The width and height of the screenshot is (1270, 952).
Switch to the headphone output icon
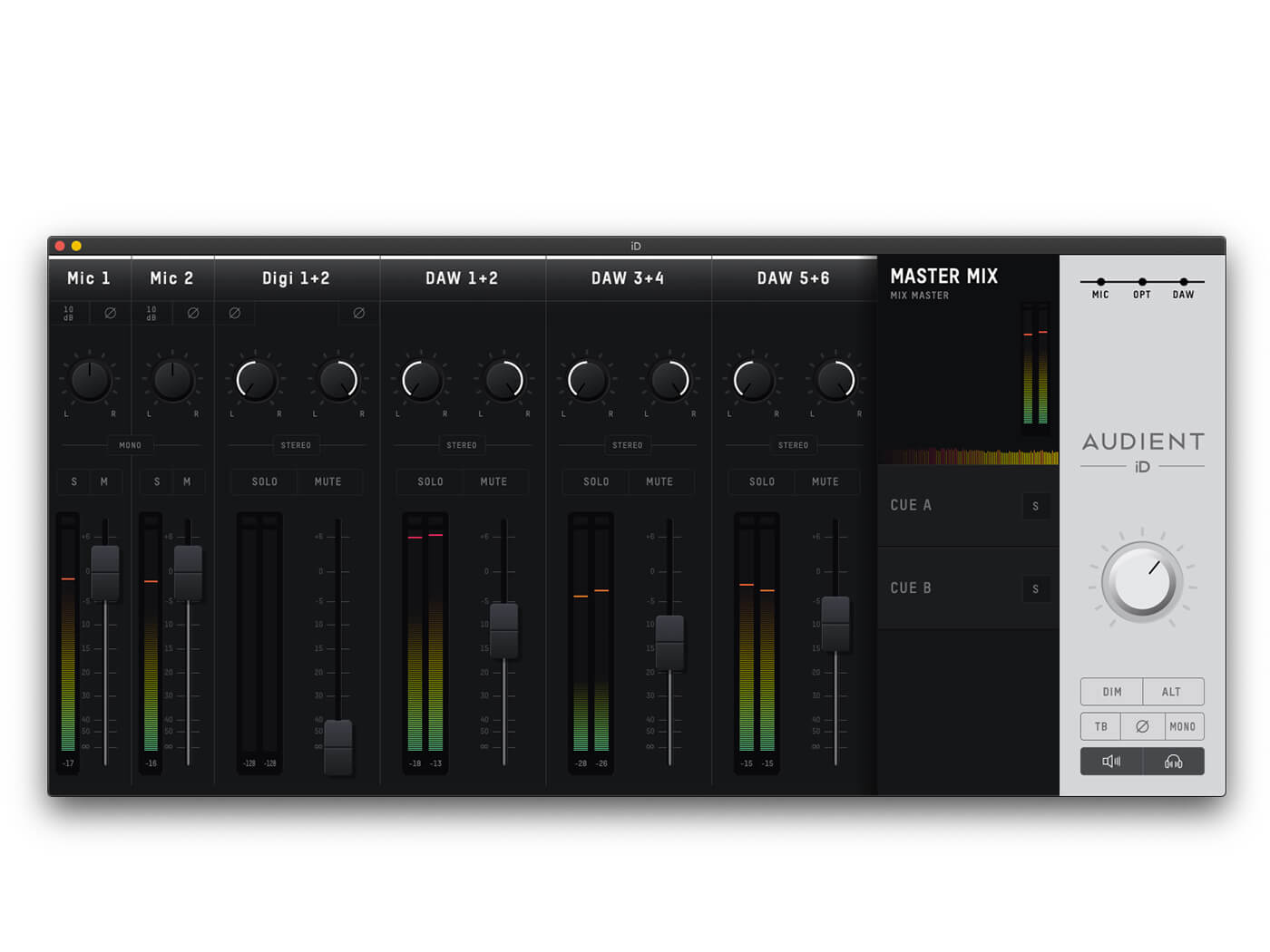tap(1173, 762)
